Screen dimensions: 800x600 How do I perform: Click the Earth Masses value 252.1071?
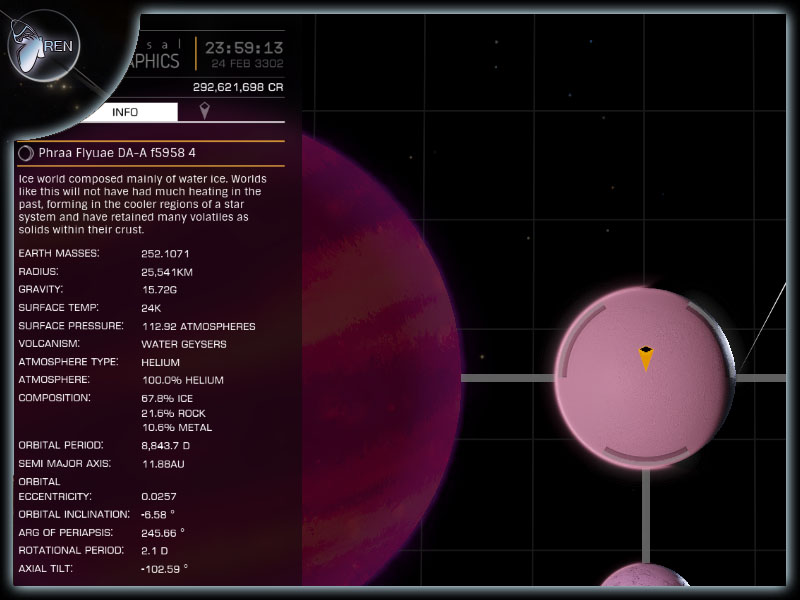point(165,254)
